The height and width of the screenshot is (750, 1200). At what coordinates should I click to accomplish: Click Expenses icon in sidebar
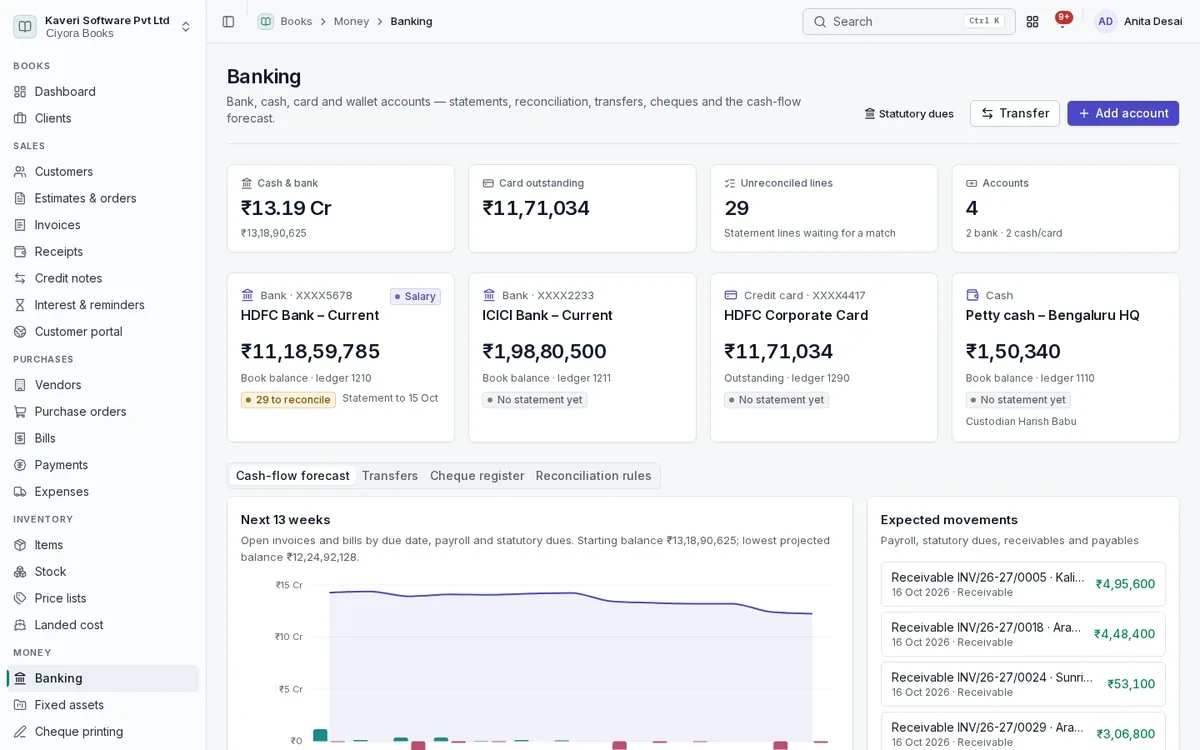pyautogui.click(x=20, y=491)
